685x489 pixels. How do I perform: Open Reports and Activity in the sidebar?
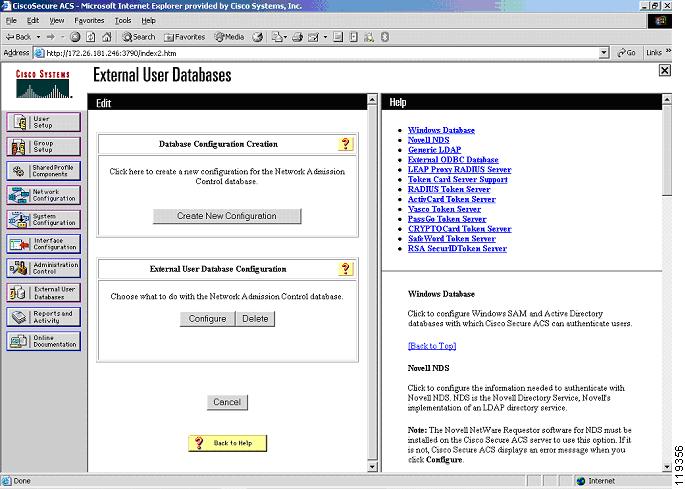click(x=44, y=317)
